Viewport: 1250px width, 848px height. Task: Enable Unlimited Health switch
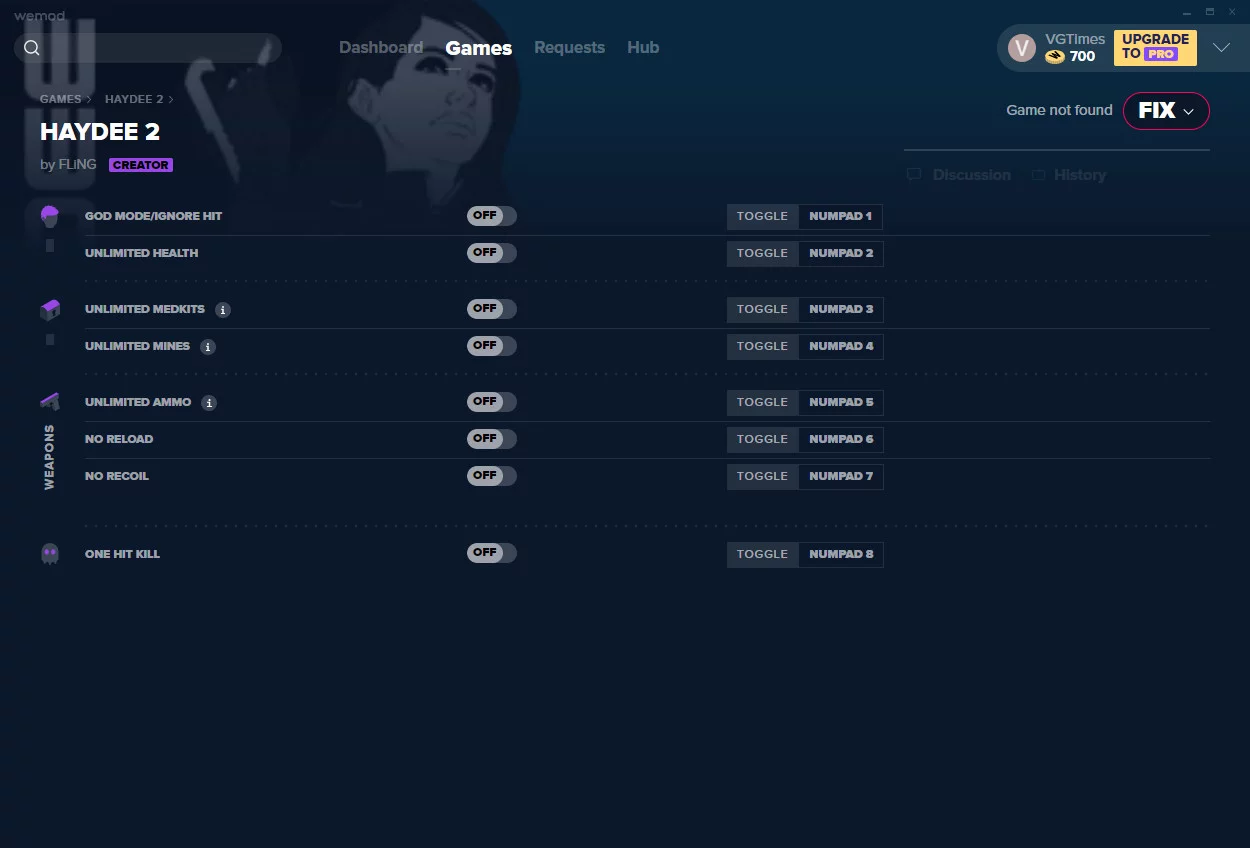pos(492,253)
